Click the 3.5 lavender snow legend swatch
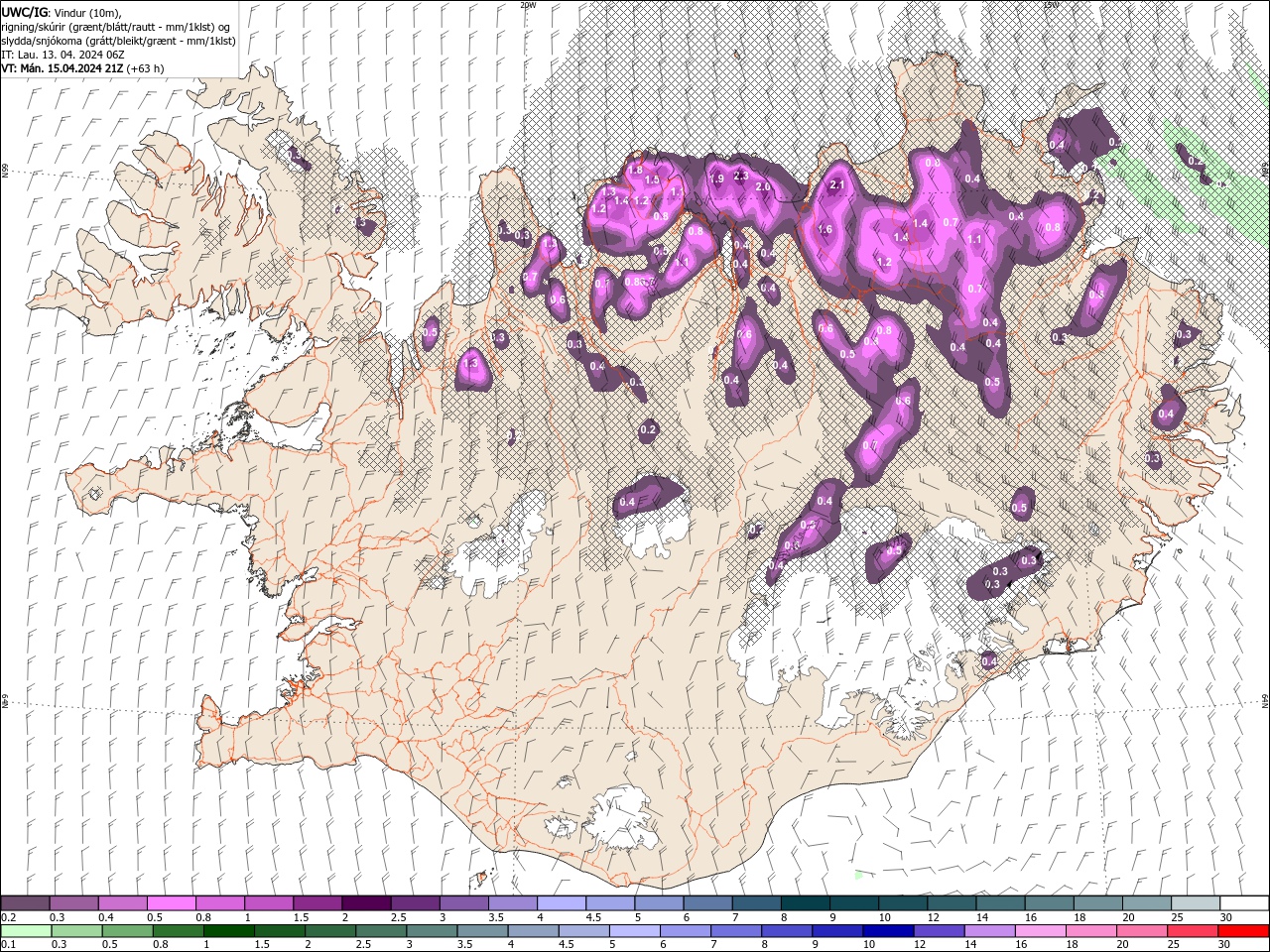Screen dimensions: 1270x952 coord(513,903)
